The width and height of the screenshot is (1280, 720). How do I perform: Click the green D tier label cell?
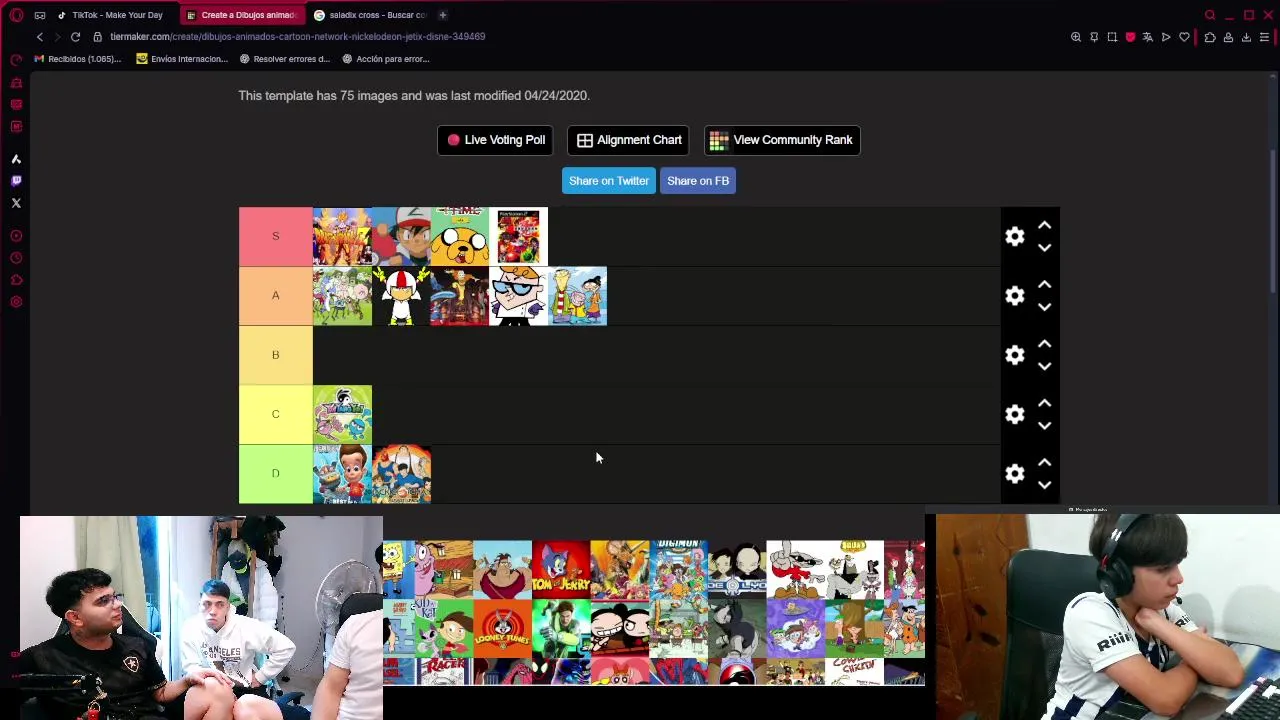276,473
